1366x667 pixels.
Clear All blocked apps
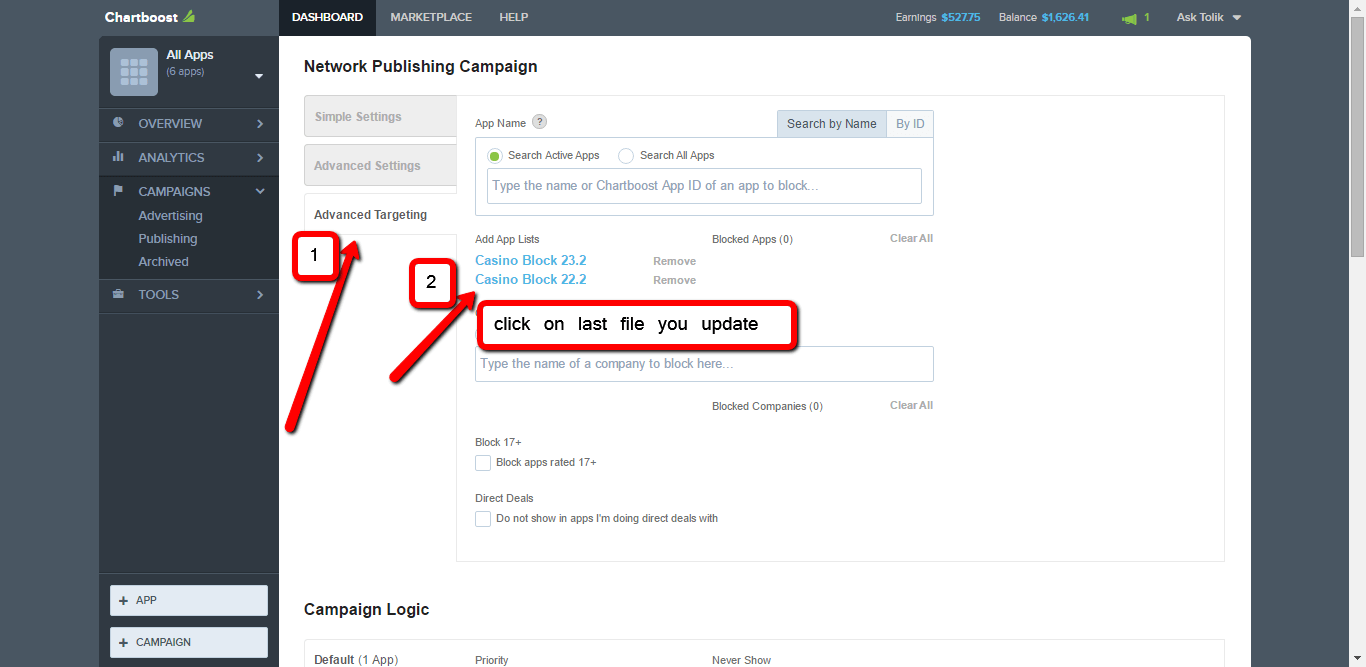pyautogui.click(x=911, y=239)
